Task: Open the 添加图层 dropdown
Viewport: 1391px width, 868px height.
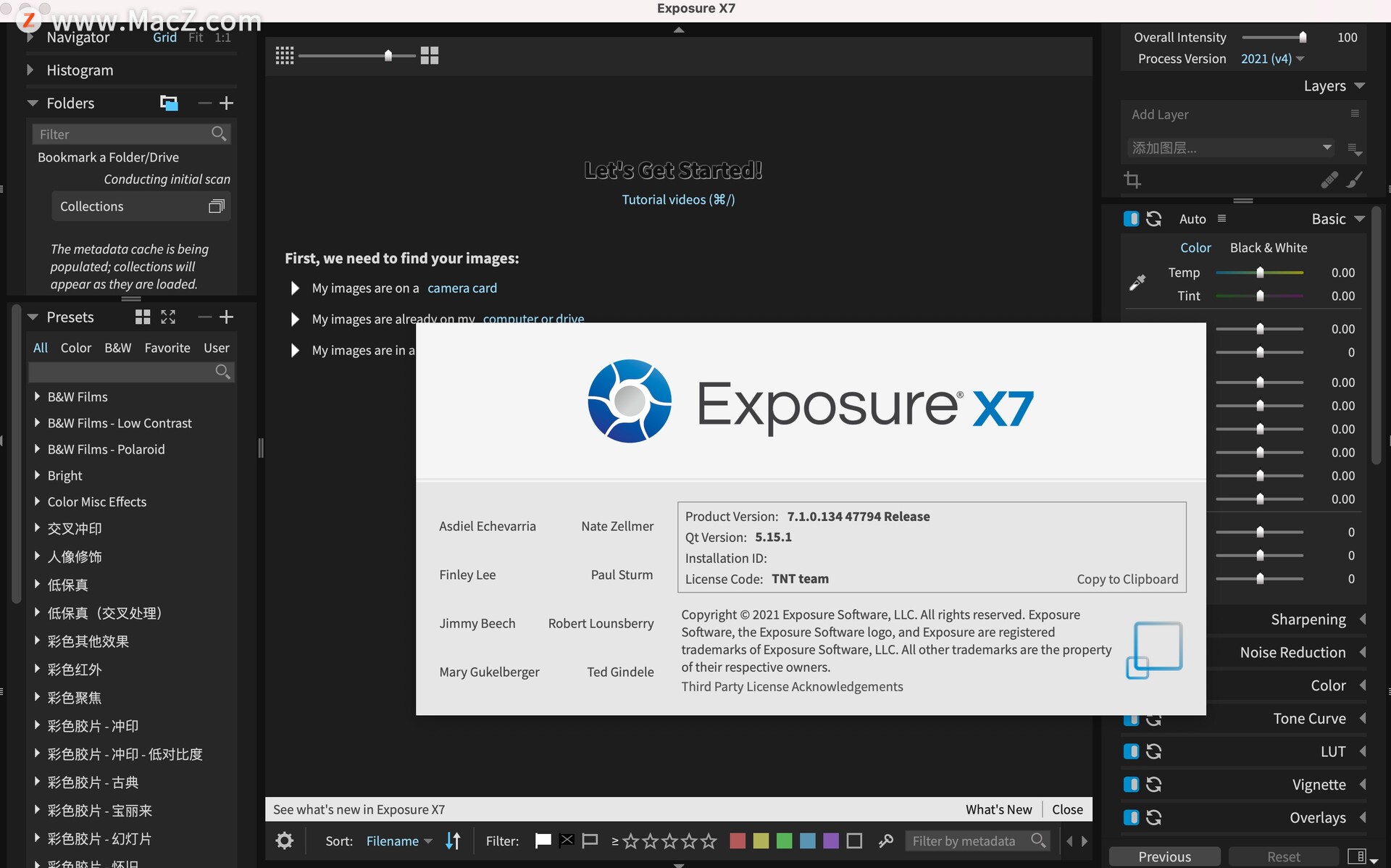Action: (1232, 148)
